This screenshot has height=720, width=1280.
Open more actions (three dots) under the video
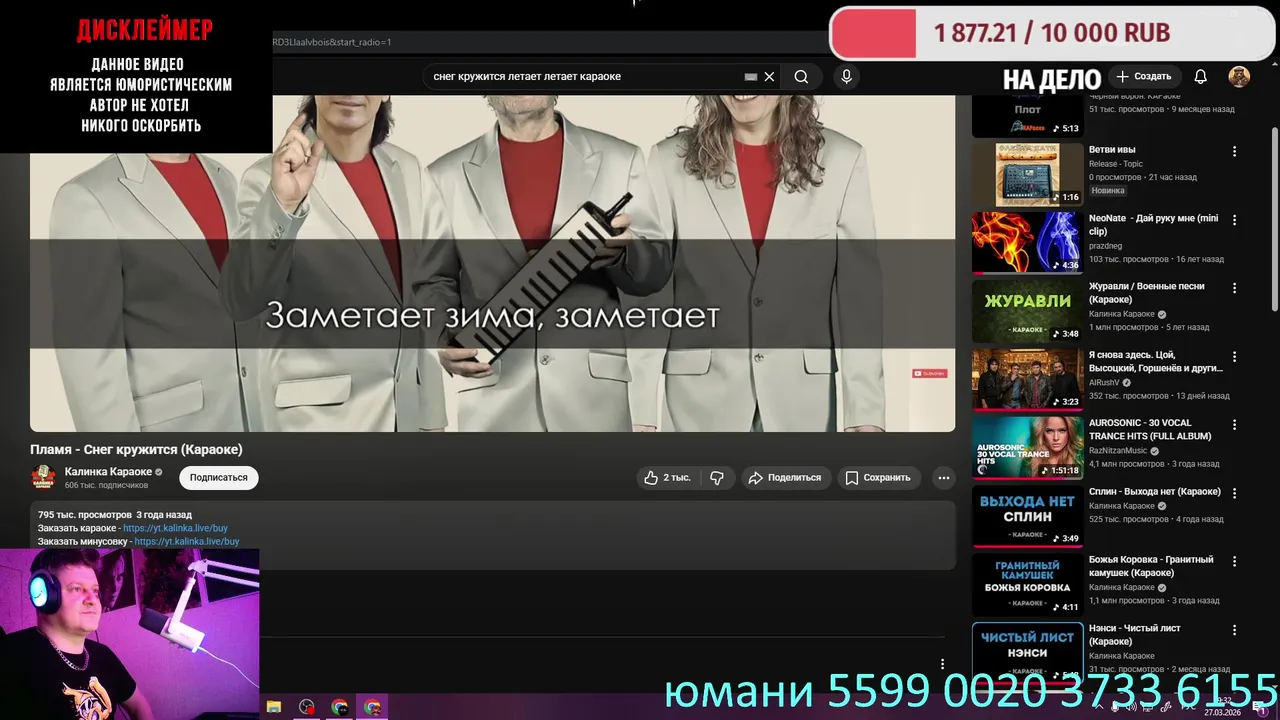pos(943,478)
